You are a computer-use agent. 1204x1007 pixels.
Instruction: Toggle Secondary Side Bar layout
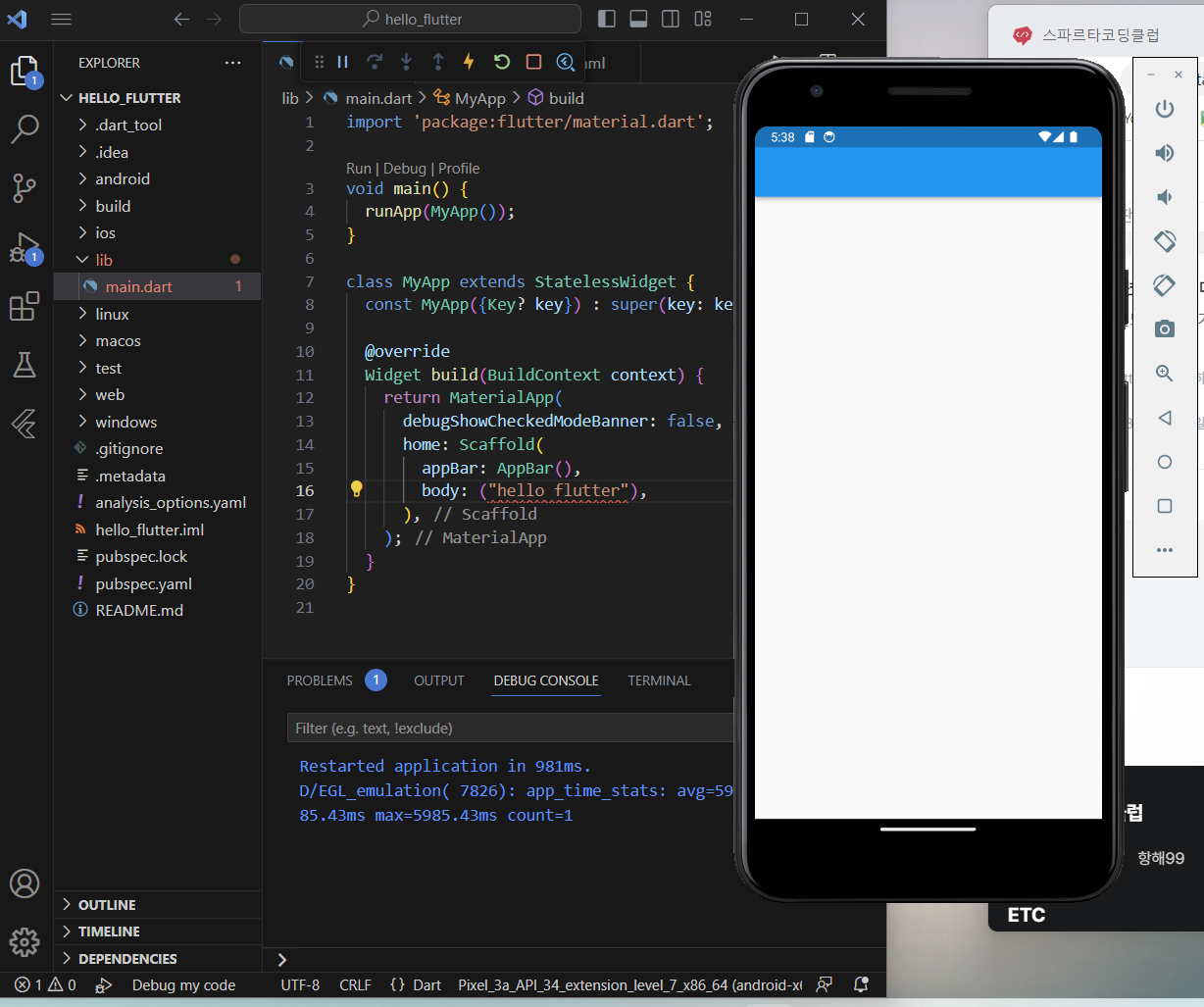coord(671,19)
